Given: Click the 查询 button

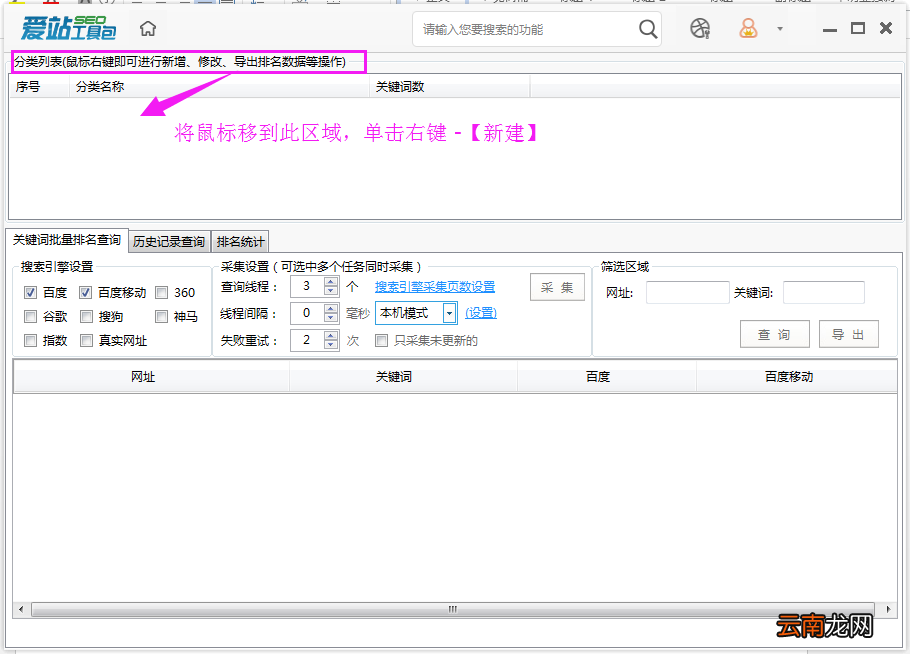Looking at the screenshot, I should click(x=774, y=334).
